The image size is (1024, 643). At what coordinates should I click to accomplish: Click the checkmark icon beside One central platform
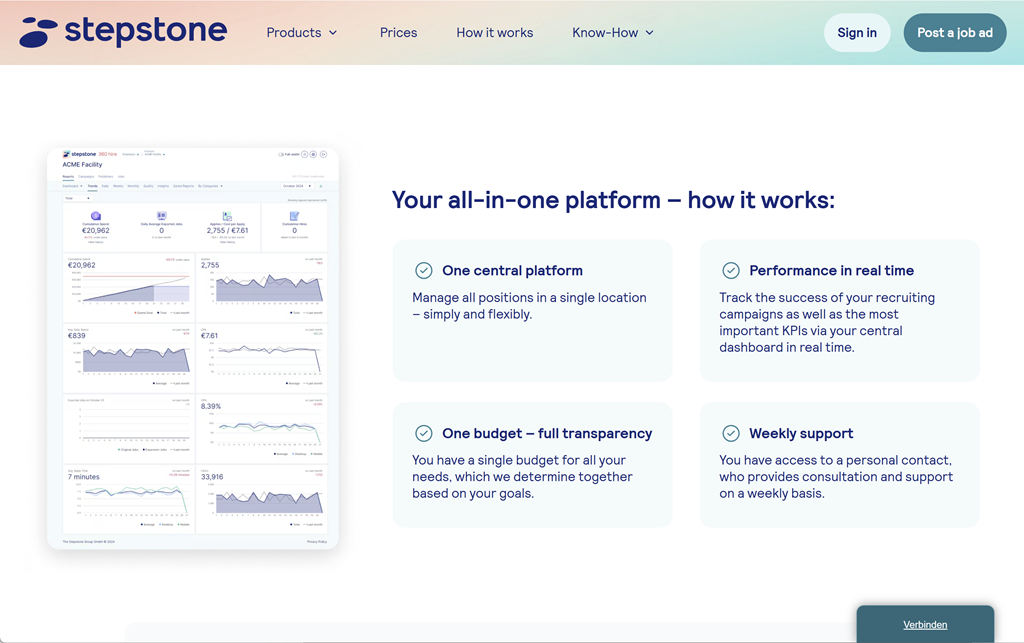point(424,271)
